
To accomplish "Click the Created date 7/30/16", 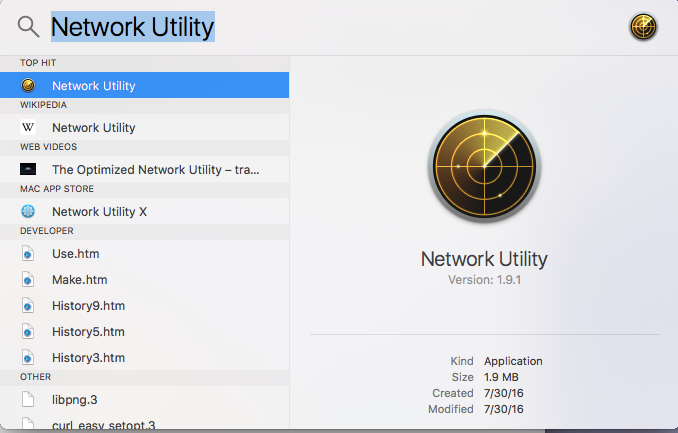I will tap(504, 393).
